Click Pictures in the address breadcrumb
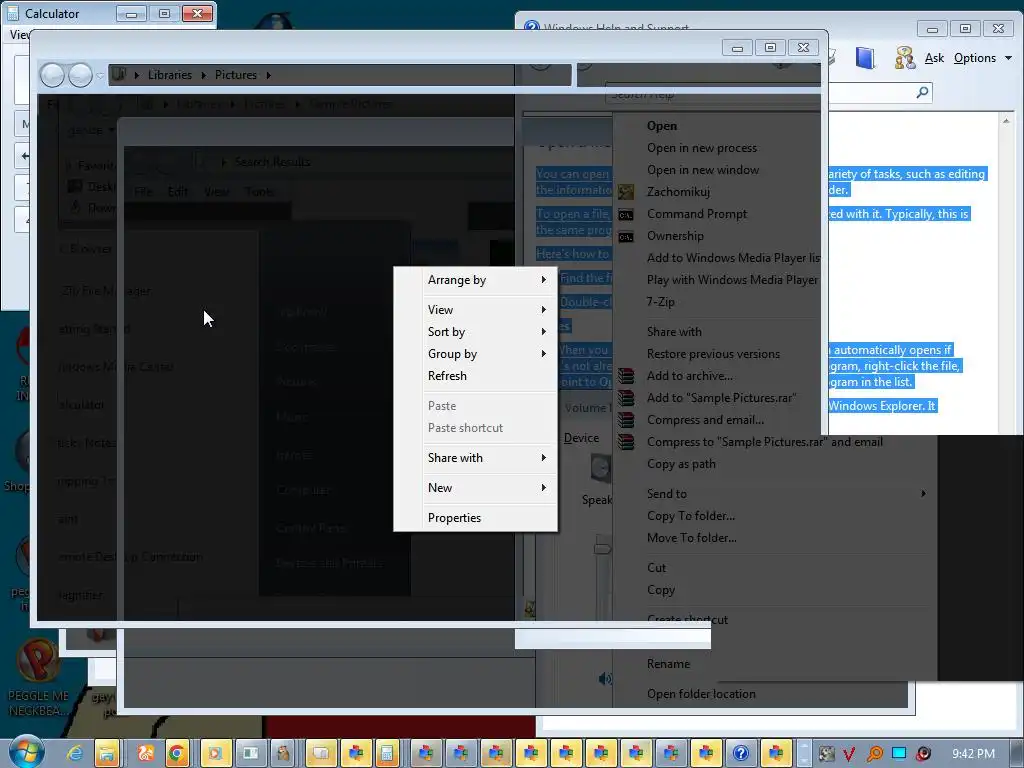The image size is (1024, 768). coord(236,75)
